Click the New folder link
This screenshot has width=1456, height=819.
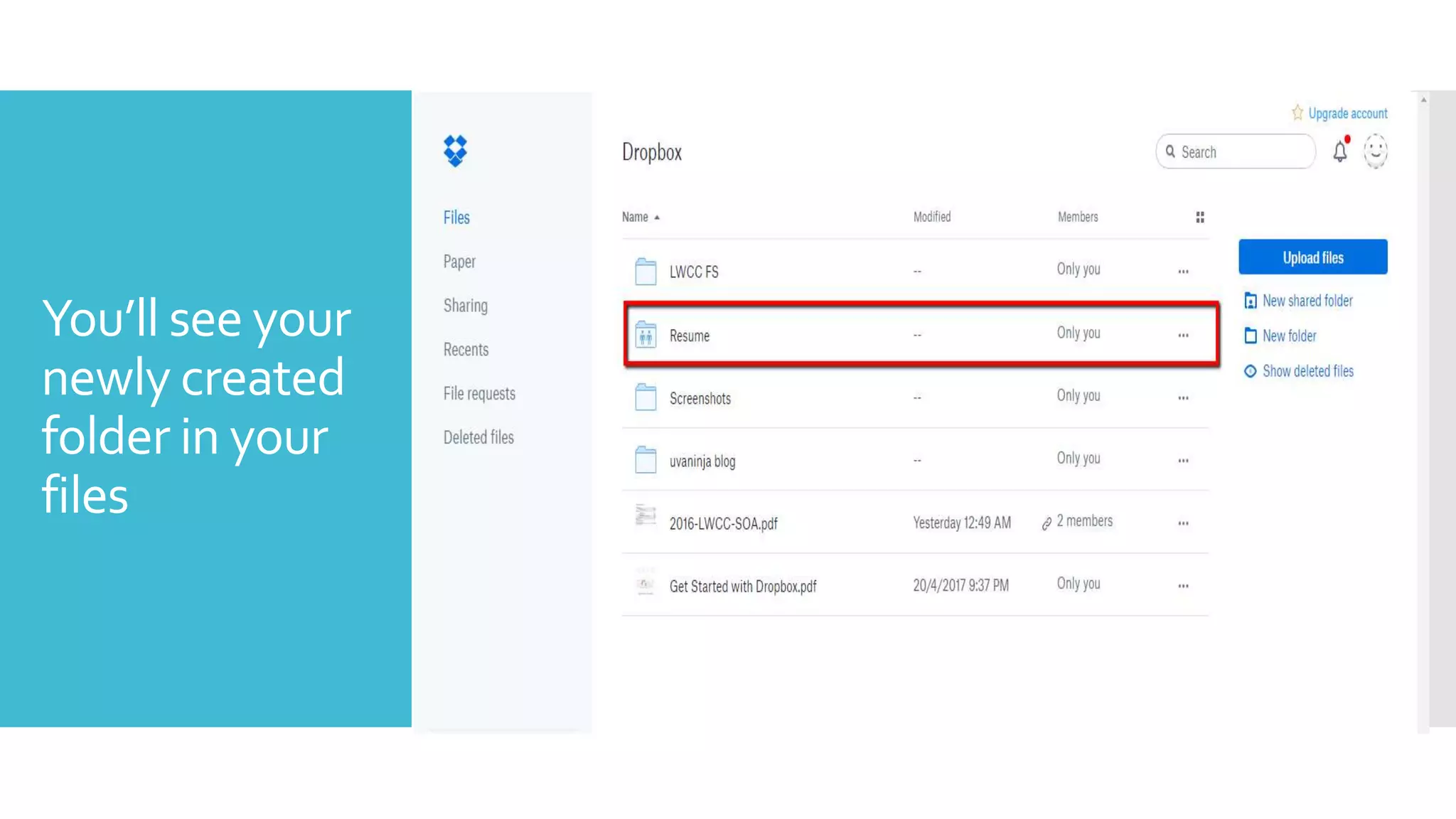(1290, 336)
